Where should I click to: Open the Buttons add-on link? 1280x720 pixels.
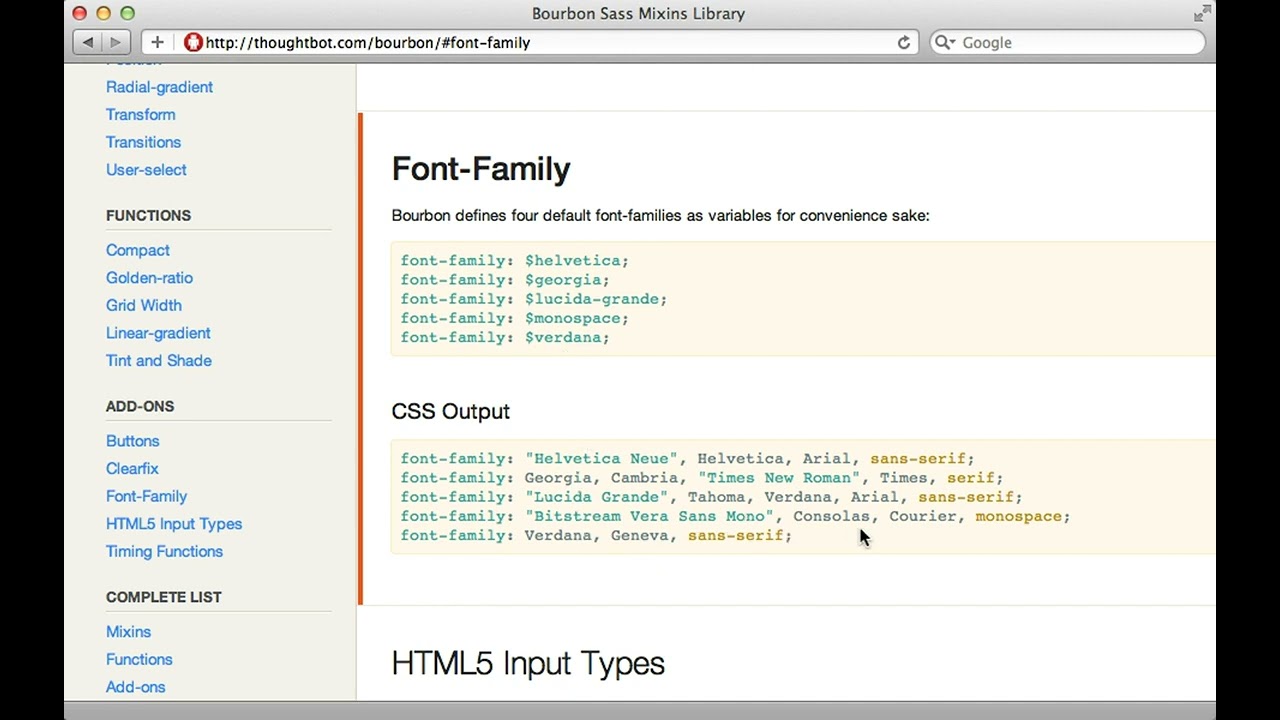(132, 441)
